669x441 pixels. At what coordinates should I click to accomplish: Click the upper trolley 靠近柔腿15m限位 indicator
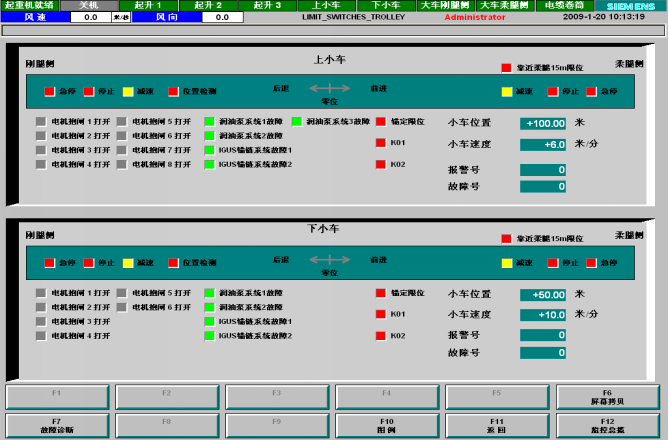point(506,69)
